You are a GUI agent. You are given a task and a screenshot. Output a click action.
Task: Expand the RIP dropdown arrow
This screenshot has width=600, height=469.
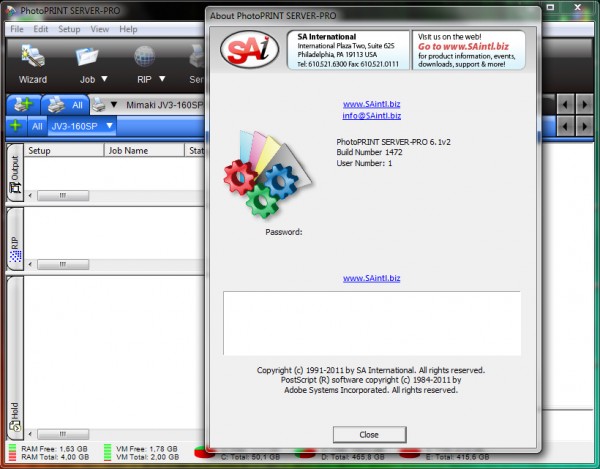pos(162,79)
